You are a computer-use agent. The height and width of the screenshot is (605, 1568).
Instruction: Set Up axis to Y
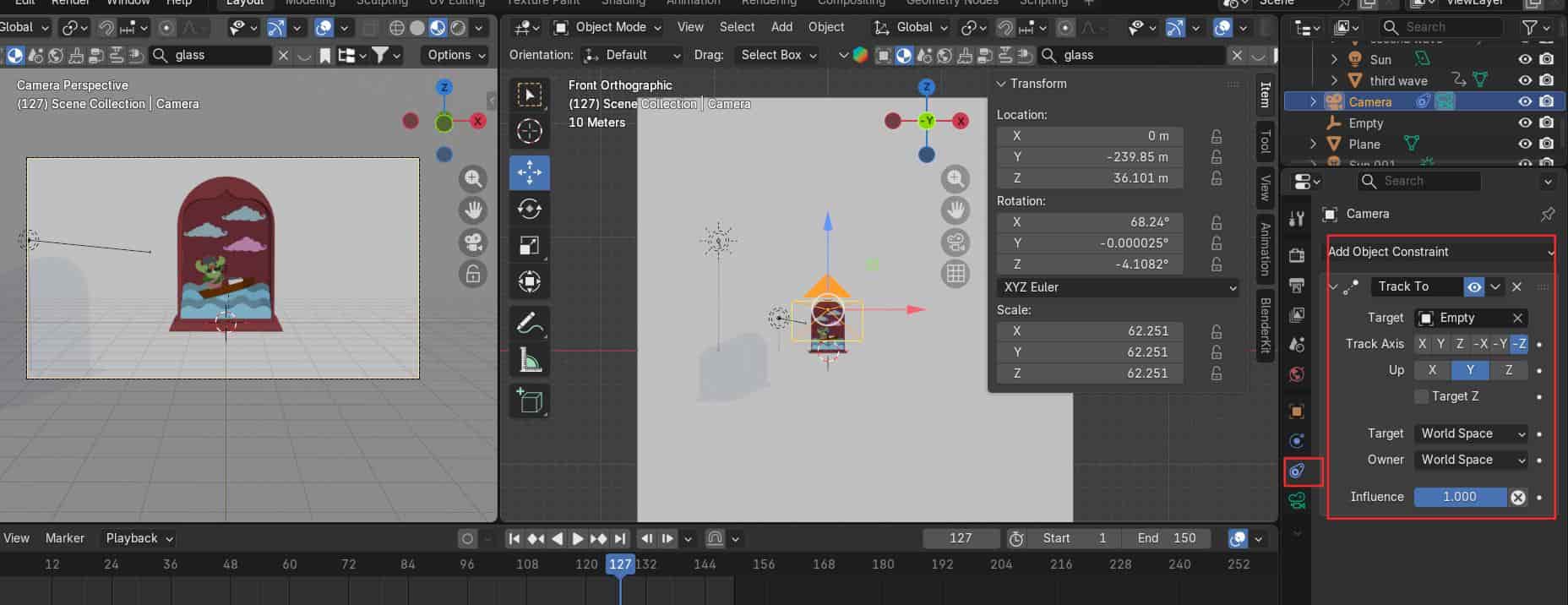pyautogui.click(x=1470, y=370)
